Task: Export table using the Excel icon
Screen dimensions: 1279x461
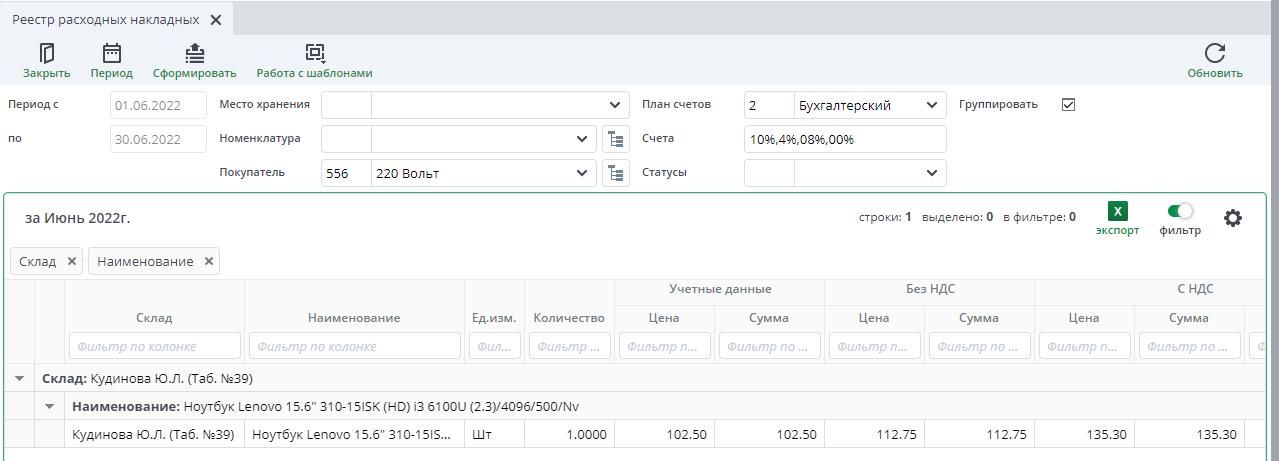Action: [x=1117, y=211]
